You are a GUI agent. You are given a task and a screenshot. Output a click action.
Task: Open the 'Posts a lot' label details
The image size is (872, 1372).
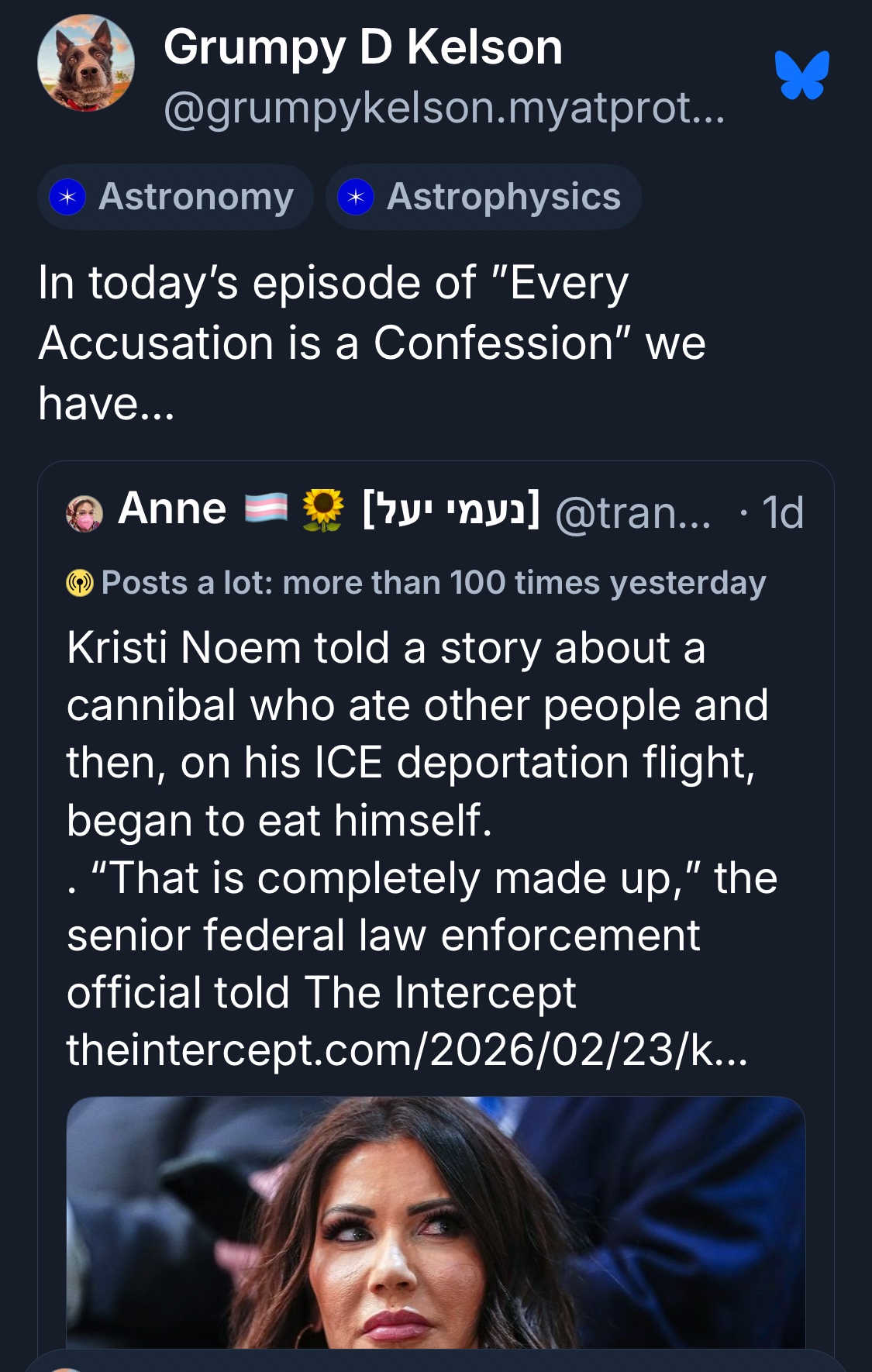[433, 583]
